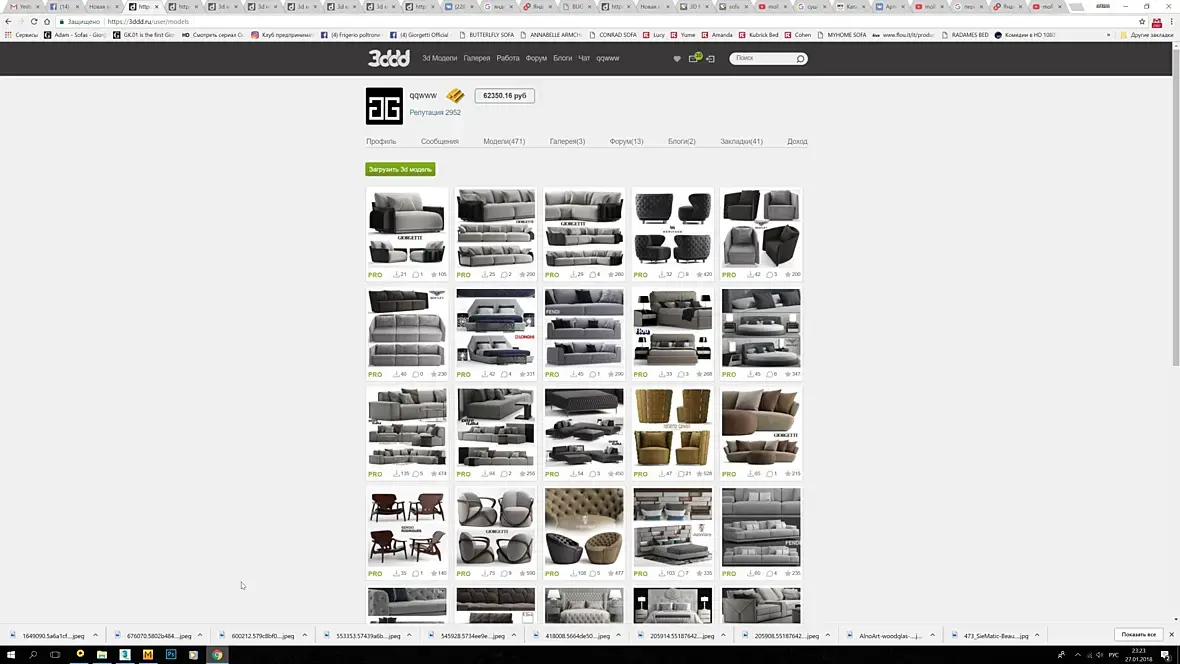Open the yellow armchairs model thumbnail
Image resolution: width=1180 pixels, height=664 pixels.
(x=673, y=427)
